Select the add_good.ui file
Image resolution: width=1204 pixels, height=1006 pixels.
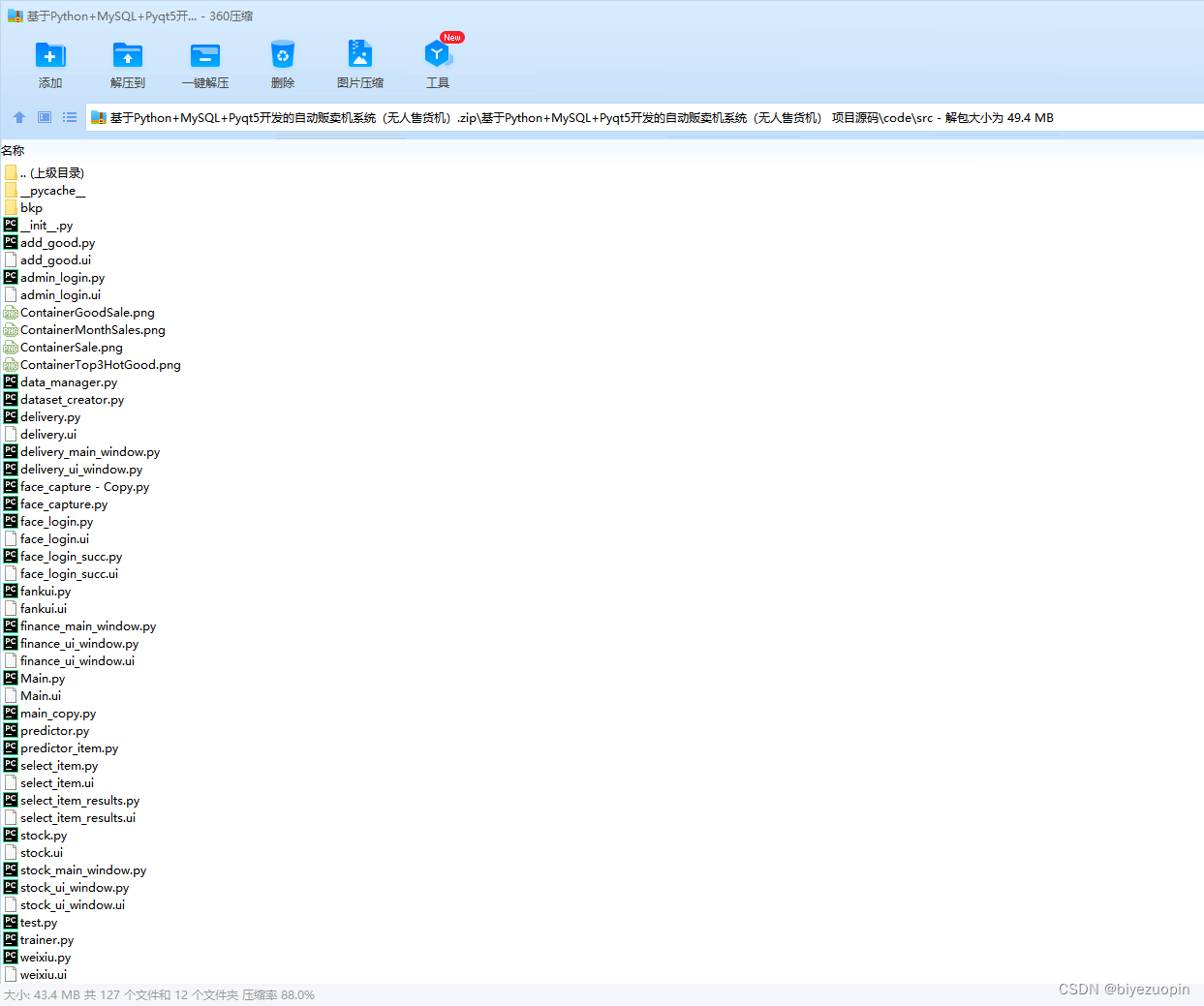(x=47, y=259)
